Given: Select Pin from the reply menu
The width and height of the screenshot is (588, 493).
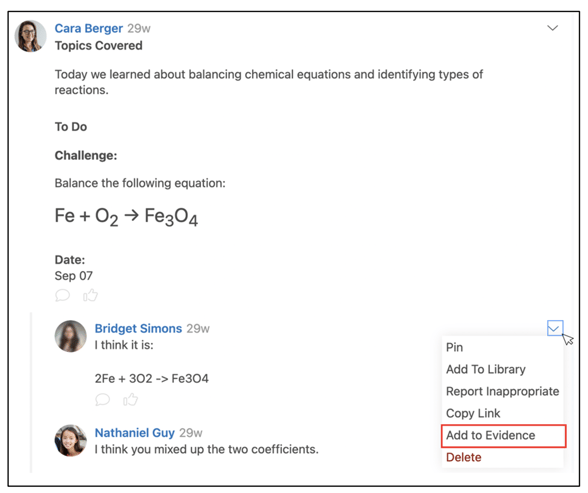Looking at the screenshot, I should pyautogui.click(x=454, y=347).
